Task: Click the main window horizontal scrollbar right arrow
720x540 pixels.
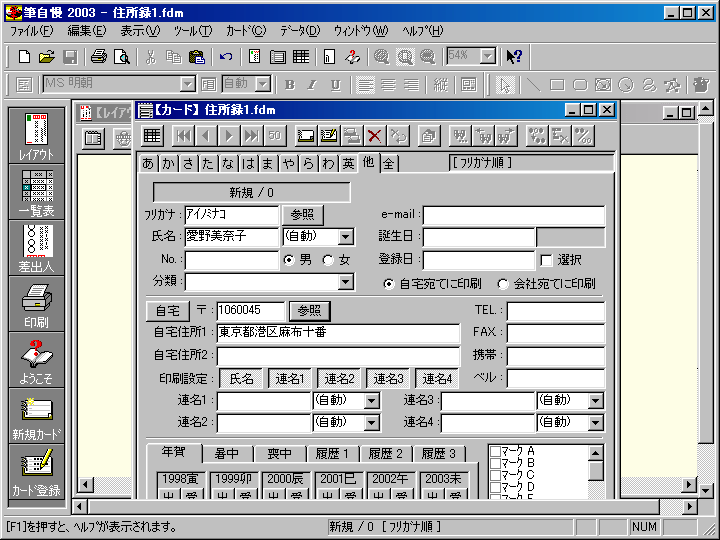Action: 689,506
